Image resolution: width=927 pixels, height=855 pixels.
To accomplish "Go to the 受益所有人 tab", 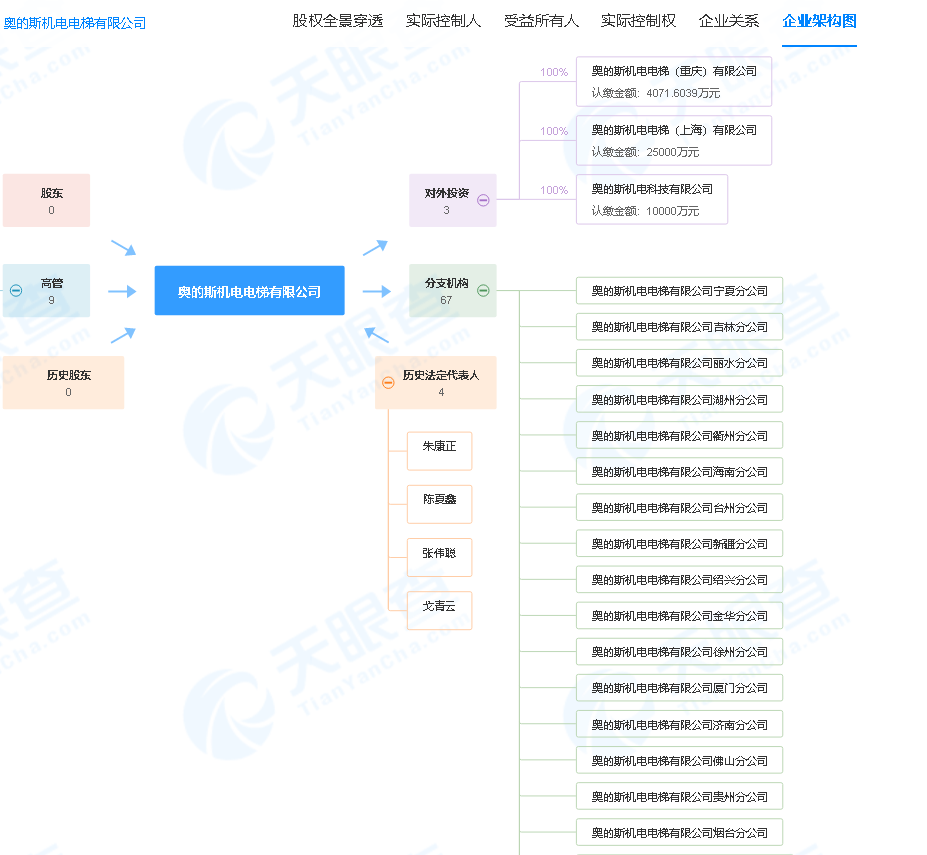I will [542, 21].
